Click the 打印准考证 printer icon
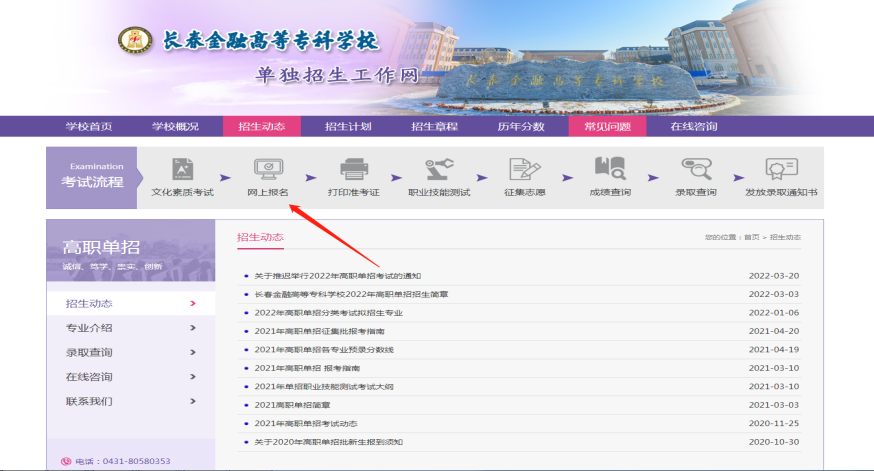The width and height of the screenshot is (874, 471). pos(353,169)
